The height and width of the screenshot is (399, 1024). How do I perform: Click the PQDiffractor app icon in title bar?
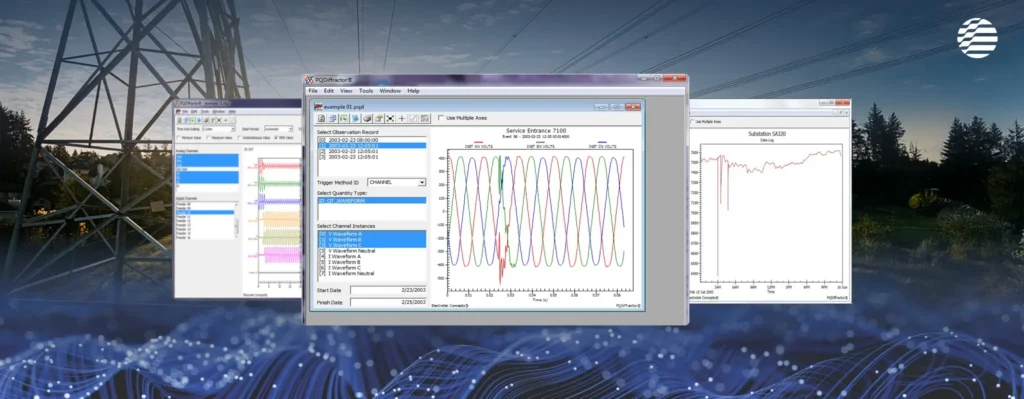[x=310, y=80]
